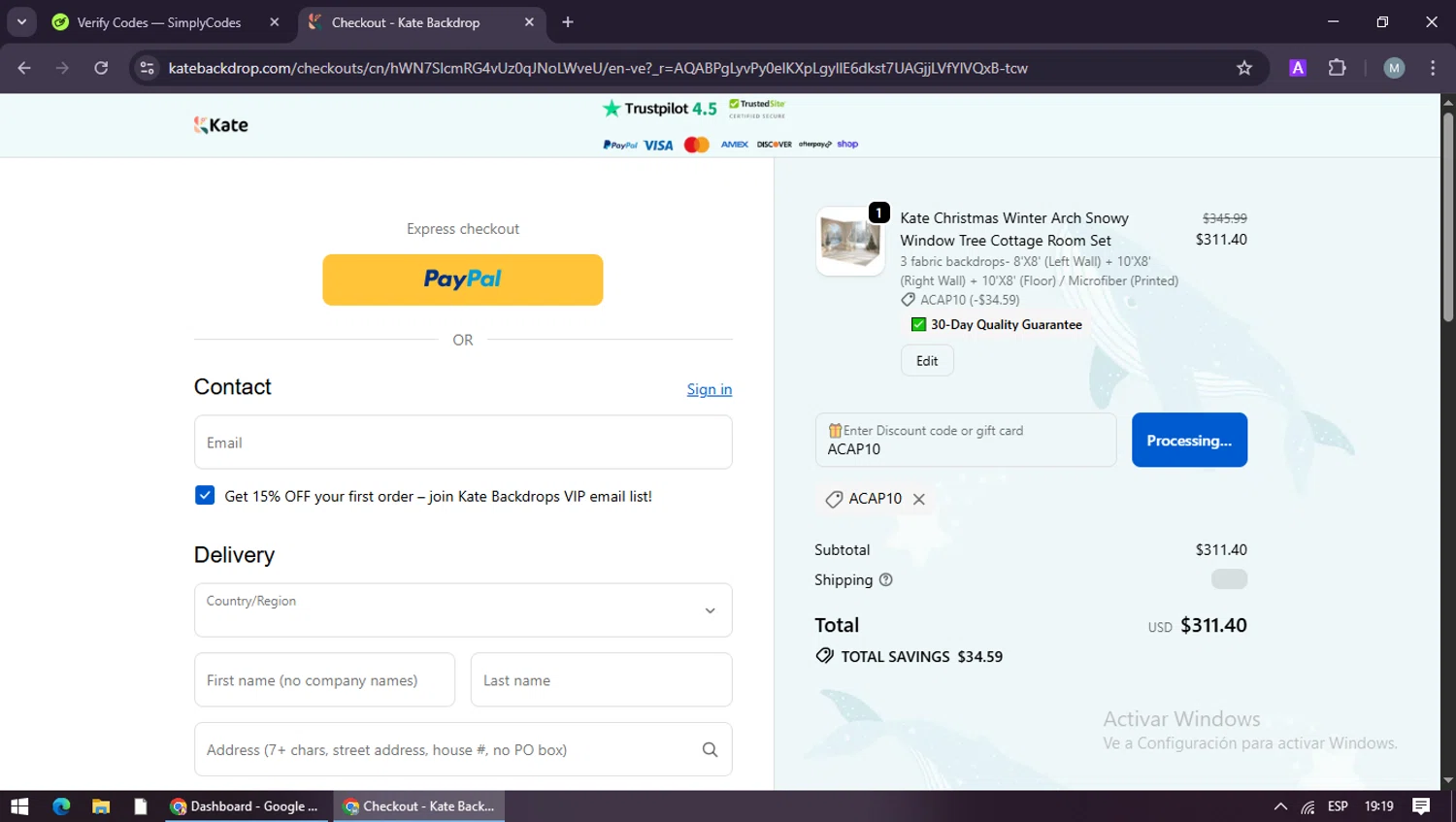Launch Microsoft Edge from taskbar

[61, 806]
